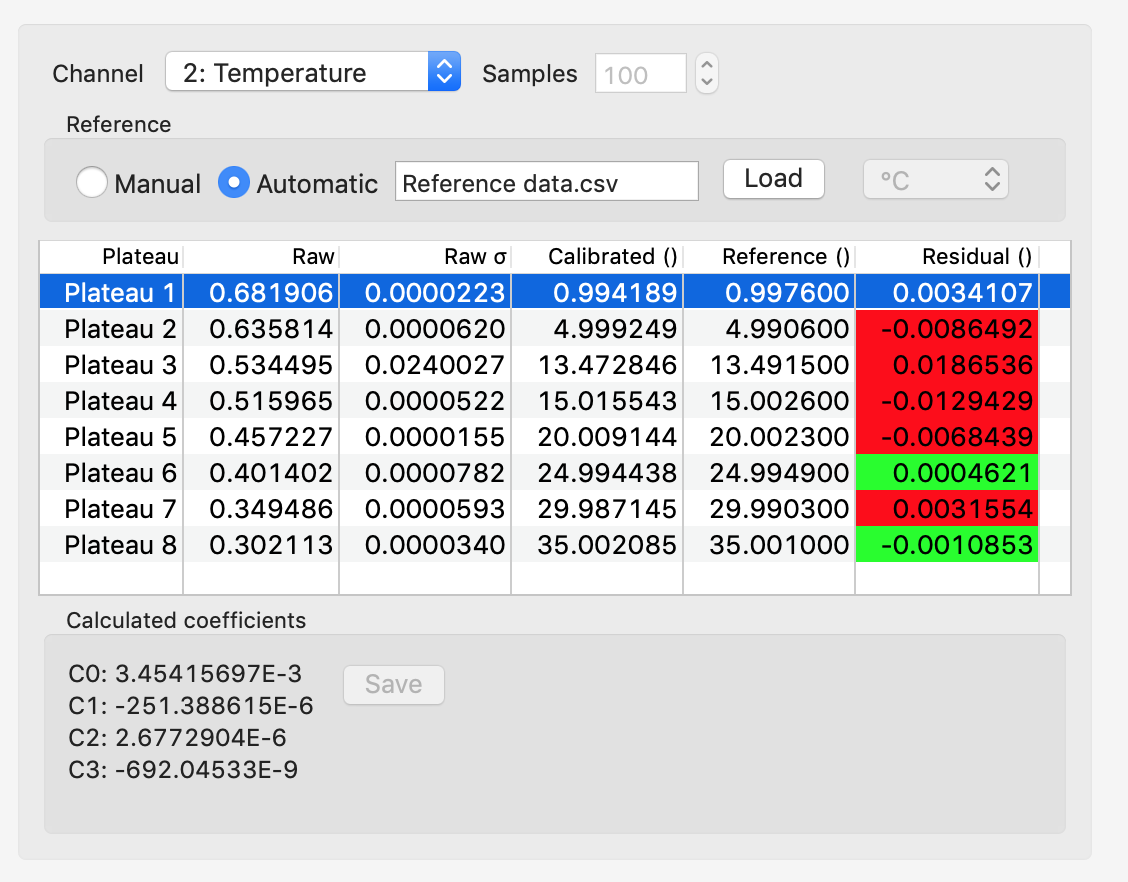Click the Residual () column header
This screenshot has width=1128, height=882.
[x=947, y=257]
